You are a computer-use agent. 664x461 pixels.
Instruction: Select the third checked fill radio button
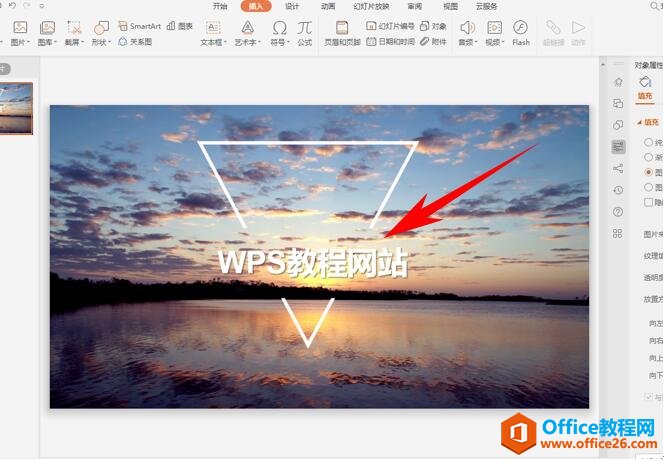coord(648,172)
